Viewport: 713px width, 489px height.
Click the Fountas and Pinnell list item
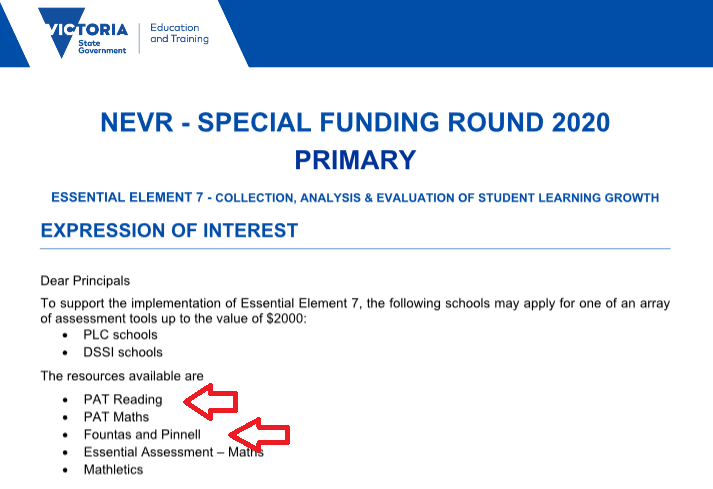[x=142, y=434]
